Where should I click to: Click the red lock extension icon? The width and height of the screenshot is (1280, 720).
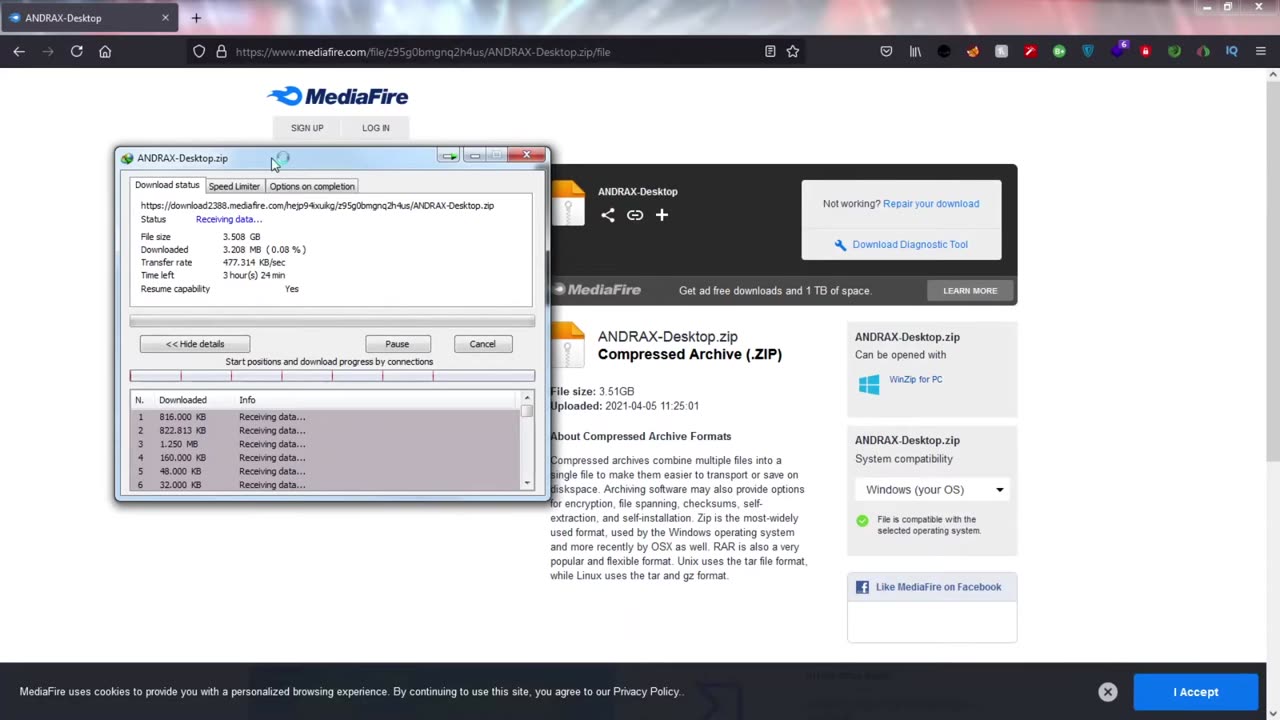click(1146, 51)
